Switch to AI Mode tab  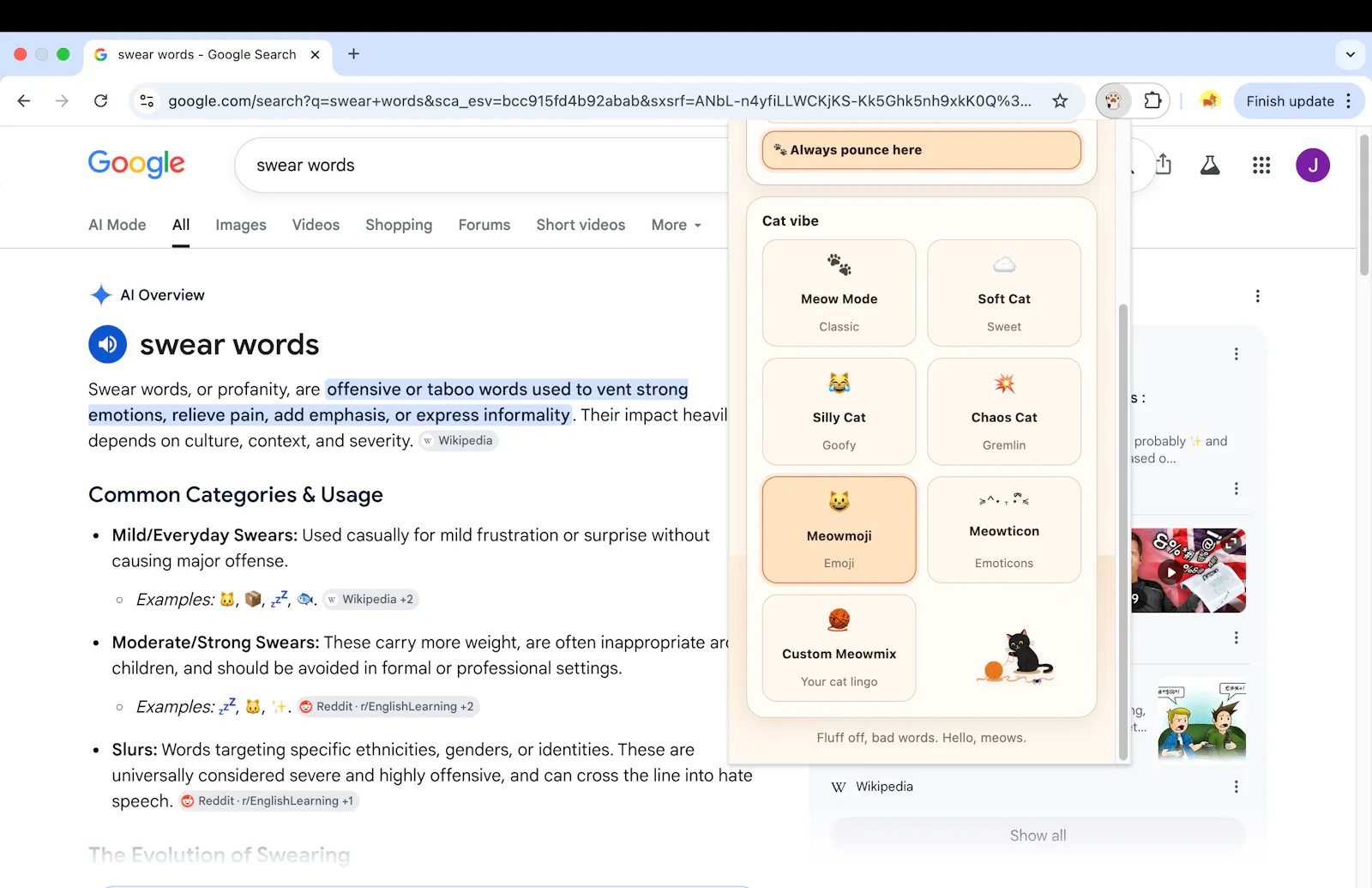117,225
